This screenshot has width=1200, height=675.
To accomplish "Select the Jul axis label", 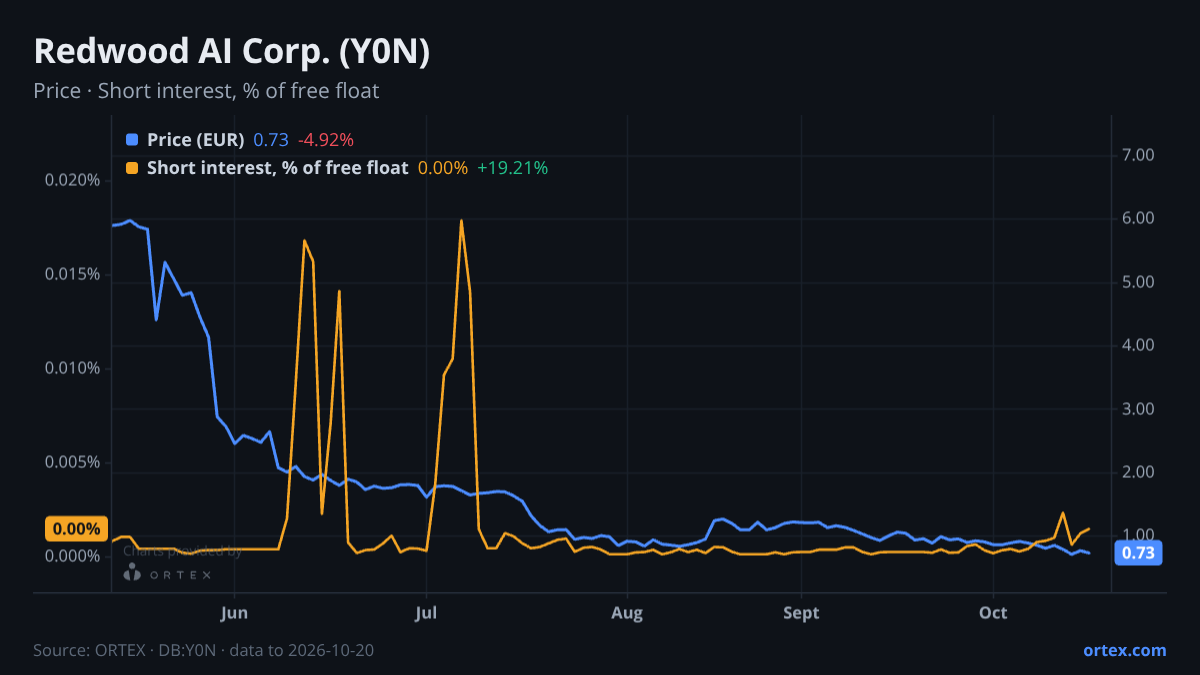I will click(x=427, y=612).
